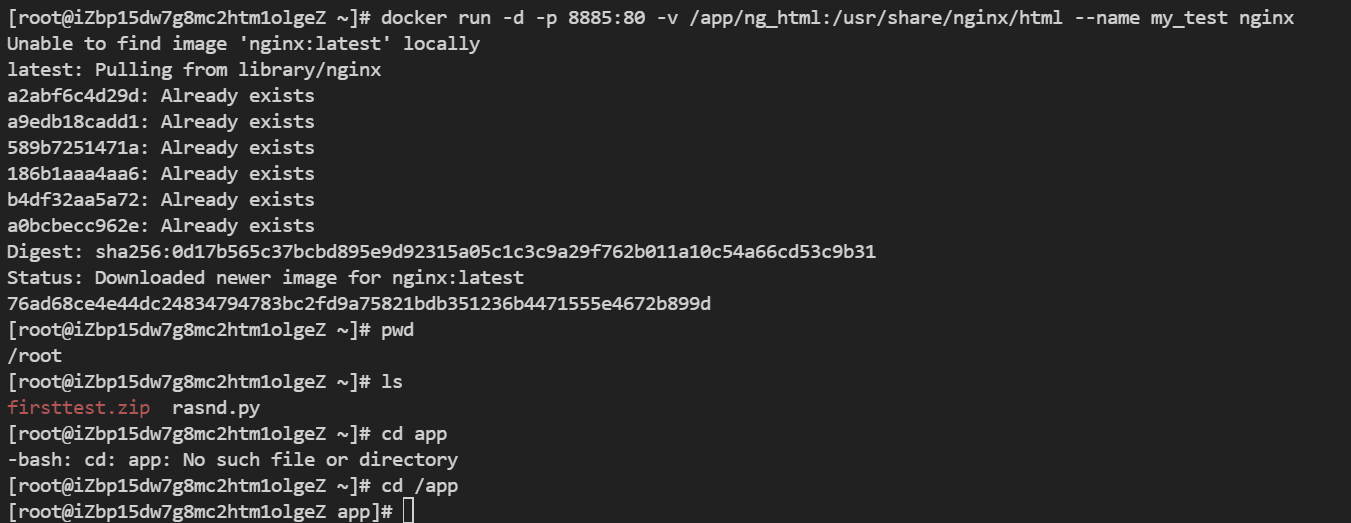This screenshot has width=1351, height=523.
Task: Click the firsttest.zip file name
Action: [x=78, y=407]
